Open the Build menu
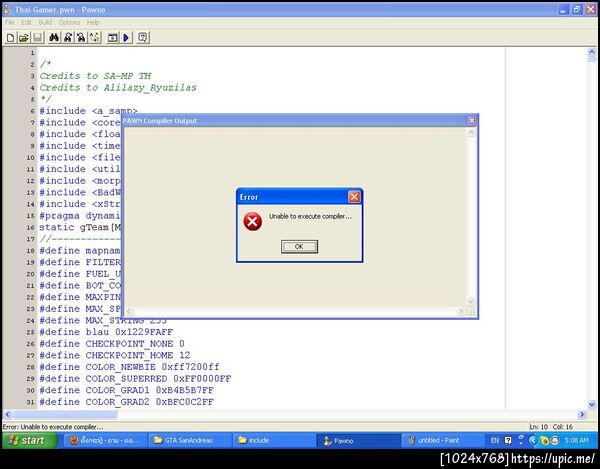Viewport: 600px width, 469px height. 45,22
